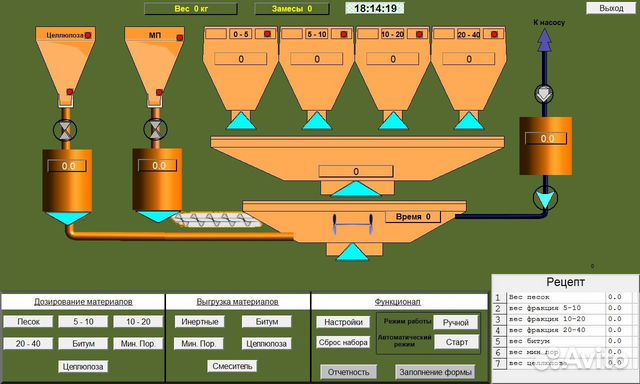
Task: Open Дозирование материалов panel header
Action: point(83,302)
